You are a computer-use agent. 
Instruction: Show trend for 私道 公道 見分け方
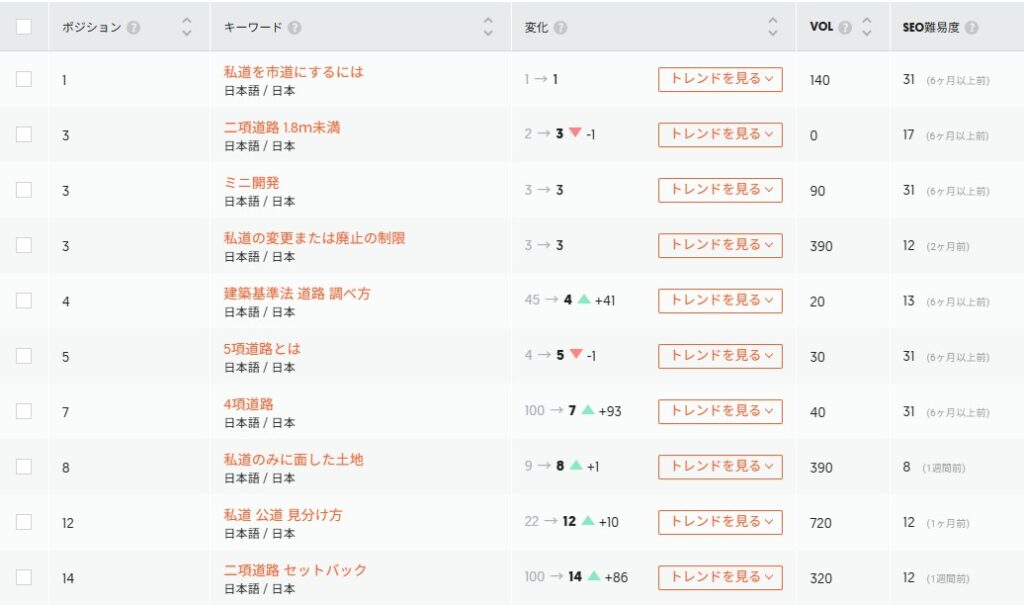720,522
